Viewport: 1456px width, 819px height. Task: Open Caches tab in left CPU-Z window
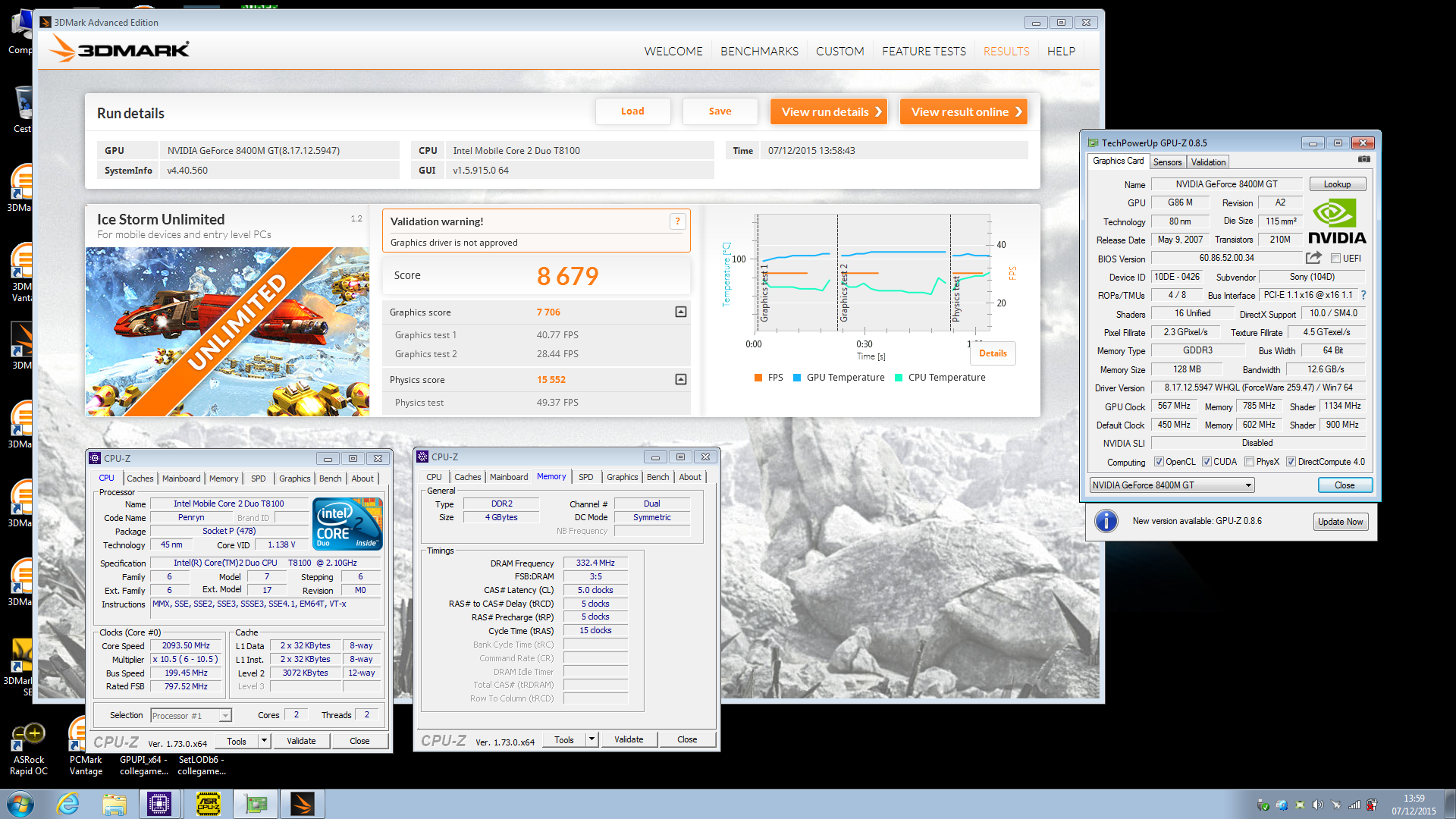pyautogui.click(x=140, y=479)
